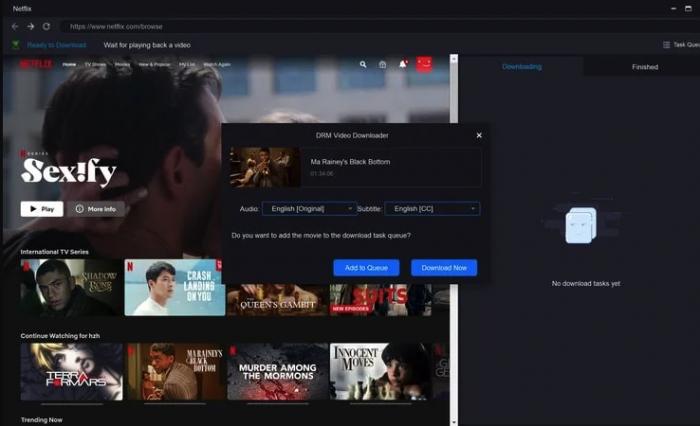700x426 pixels.
Task: Click the Innocent Moves progress bar
Action: [x=380, y=404]
